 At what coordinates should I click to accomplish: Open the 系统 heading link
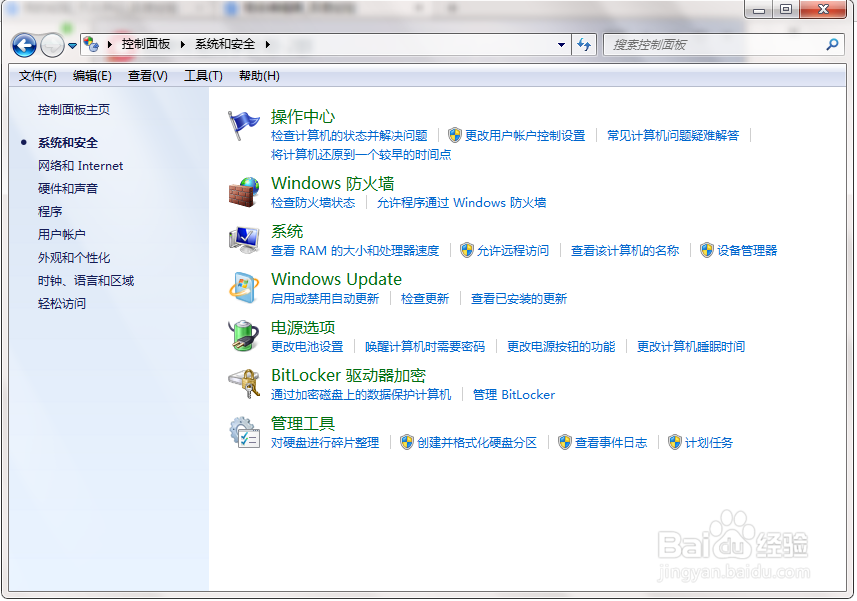click(287, 231)
